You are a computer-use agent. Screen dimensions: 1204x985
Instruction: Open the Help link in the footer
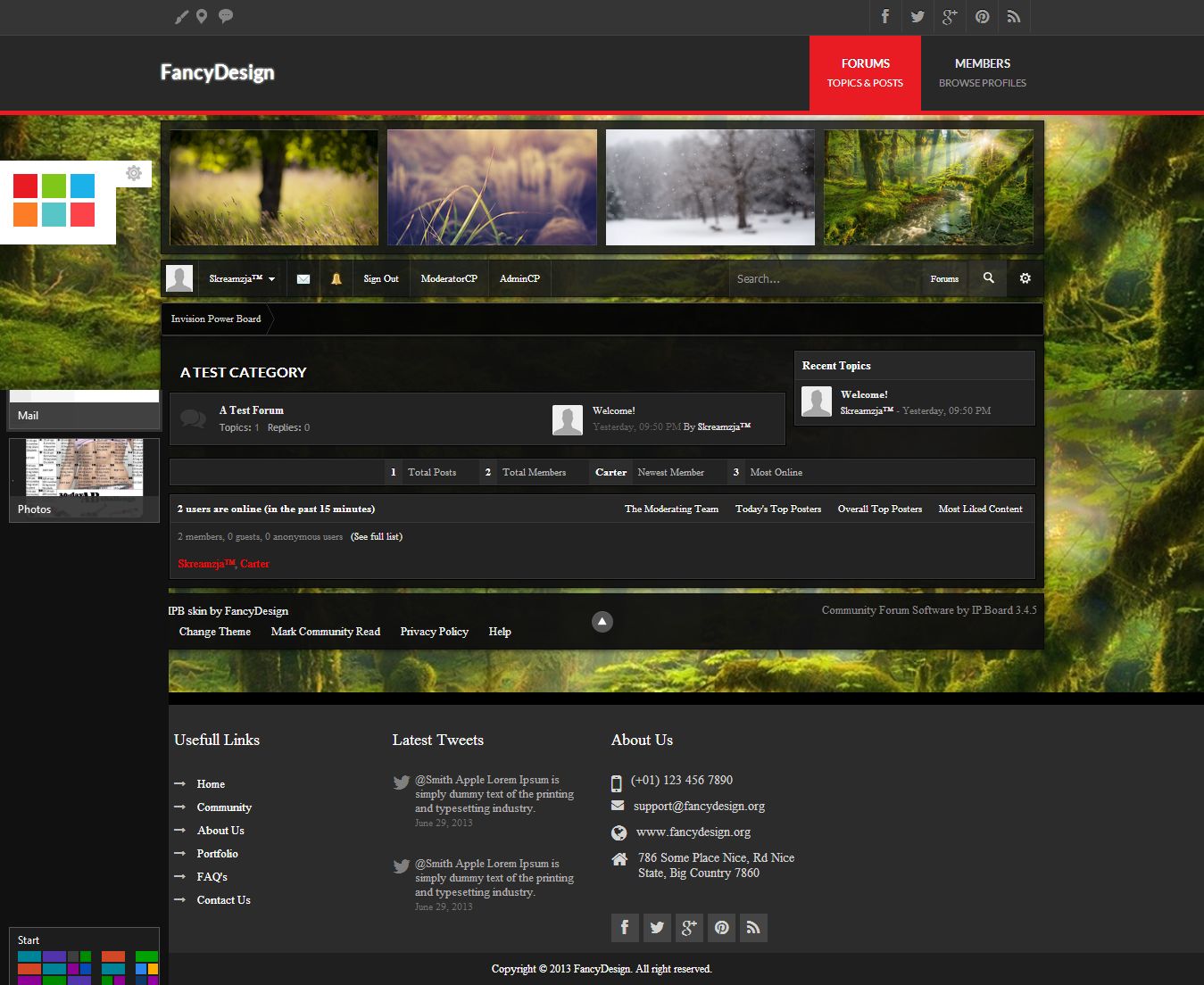coord(500,632)
